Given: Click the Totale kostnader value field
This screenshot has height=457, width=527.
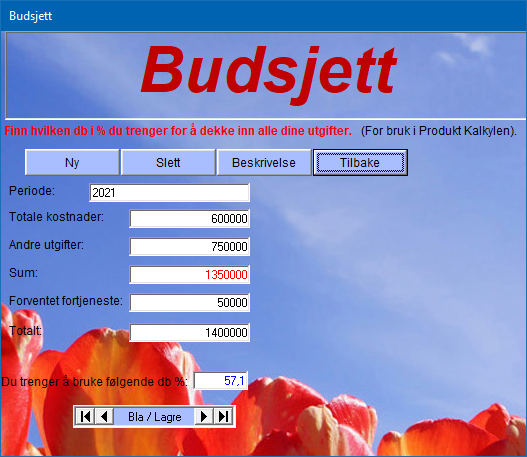Looking at the screenshot, I should [x=190, y=219].
